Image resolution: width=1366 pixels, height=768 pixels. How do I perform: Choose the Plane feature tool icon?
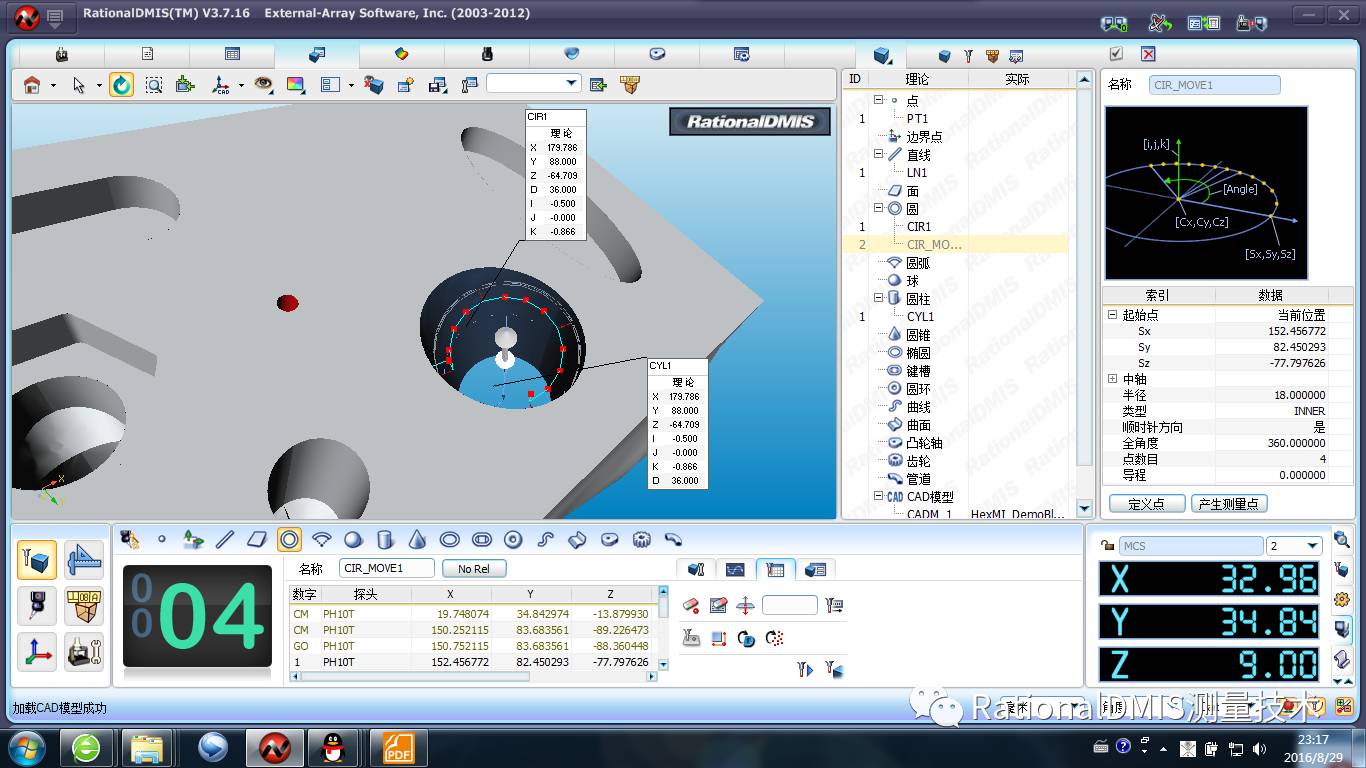[257, 540]
